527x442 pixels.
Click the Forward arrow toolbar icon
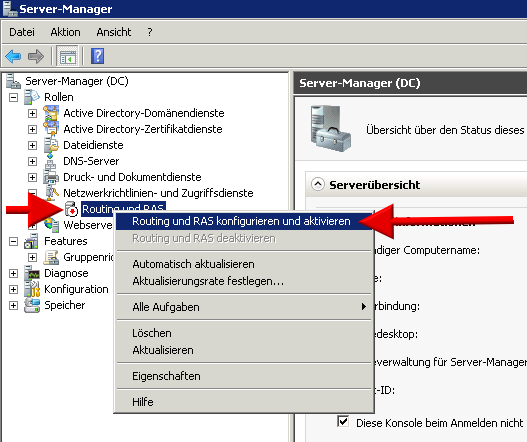[x=36, y=56]
